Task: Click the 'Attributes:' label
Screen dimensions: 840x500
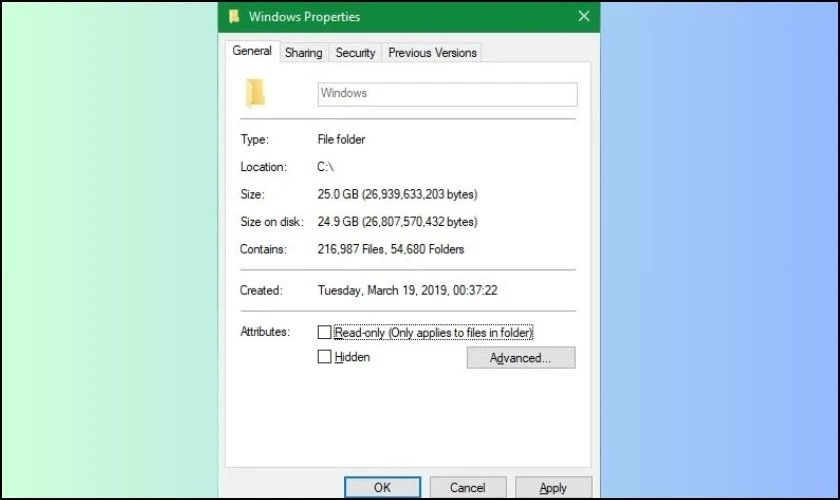Action: pos(265,332)
